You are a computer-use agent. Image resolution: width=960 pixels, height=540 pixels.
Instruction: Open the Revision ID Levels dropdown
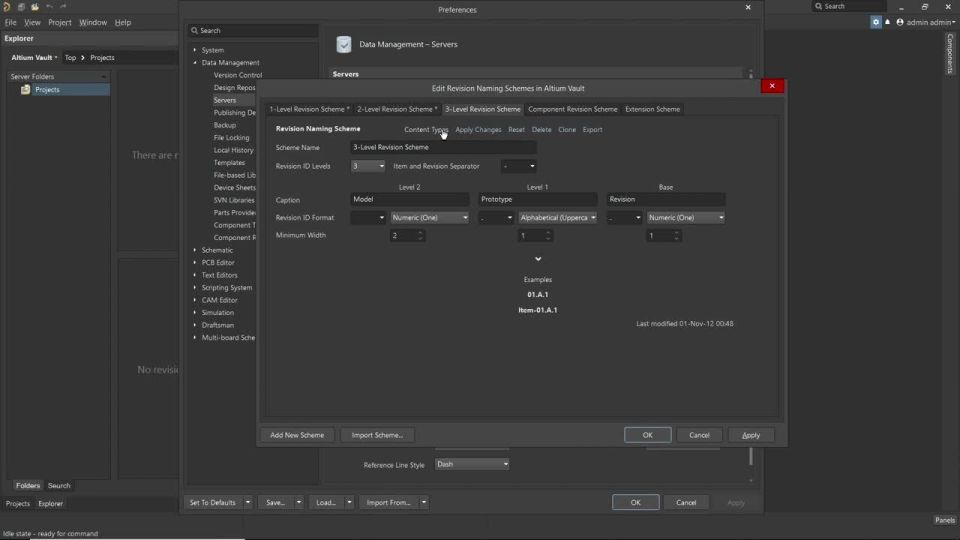[x=368, y=166]
